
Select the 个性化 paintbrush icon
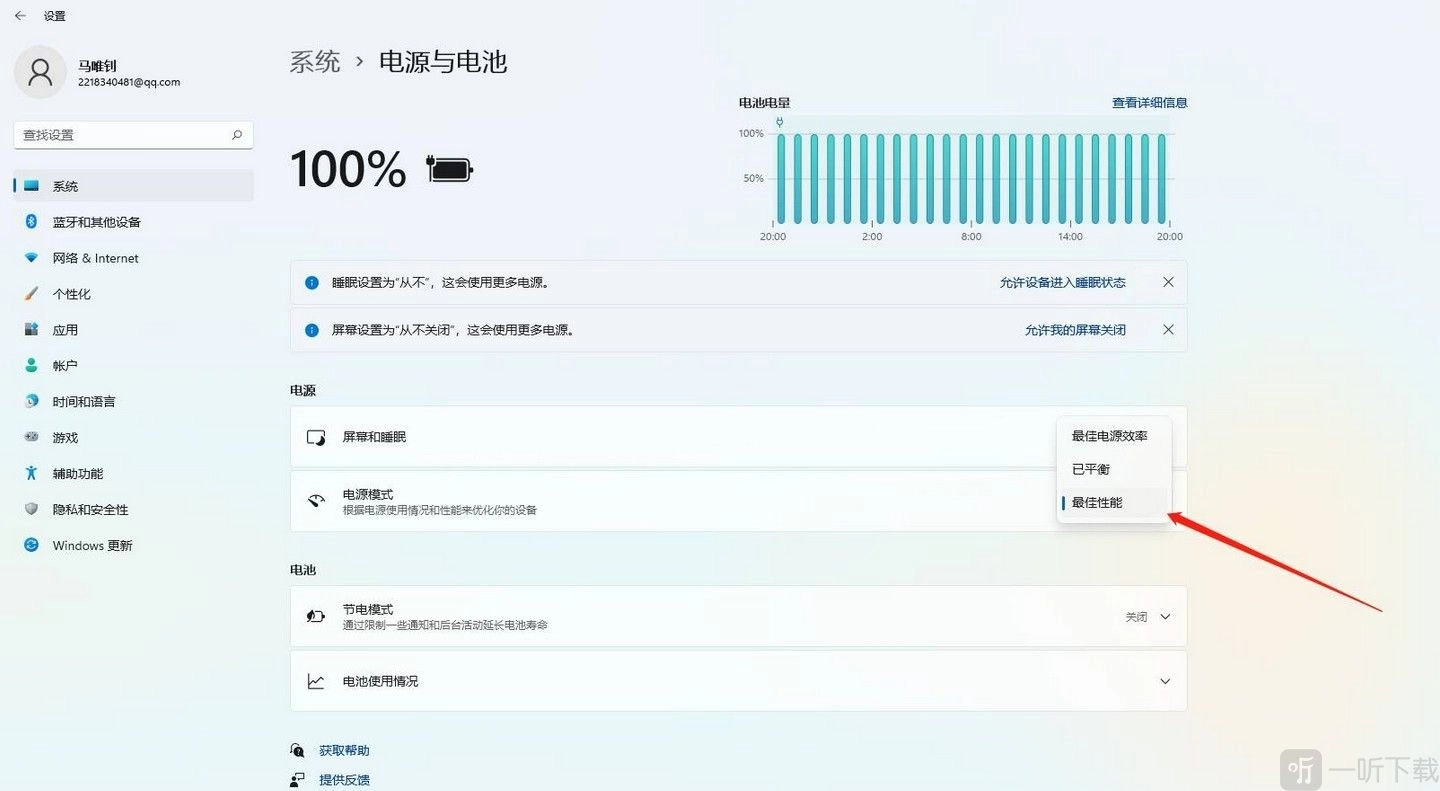click(x=32, y=294)
